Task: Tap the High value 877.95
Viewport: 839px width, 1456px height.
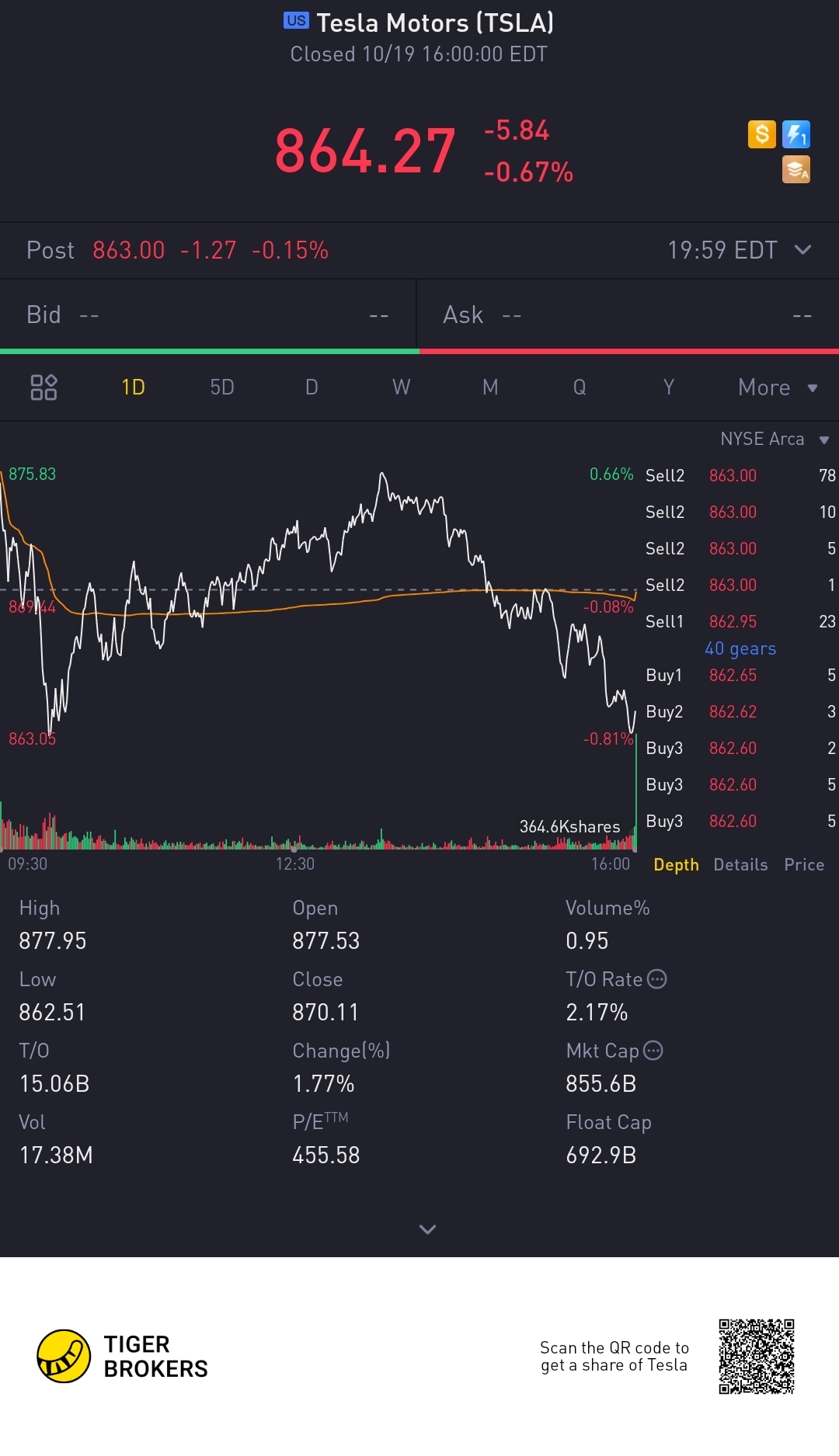Action: [x=53, y=940]
